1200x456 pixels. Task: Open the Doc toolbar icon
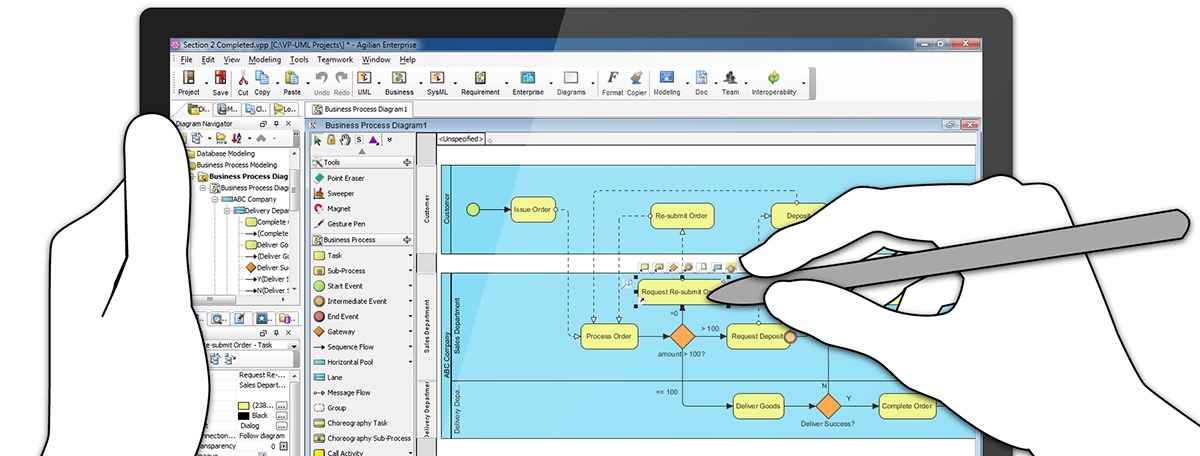point(701,82)
